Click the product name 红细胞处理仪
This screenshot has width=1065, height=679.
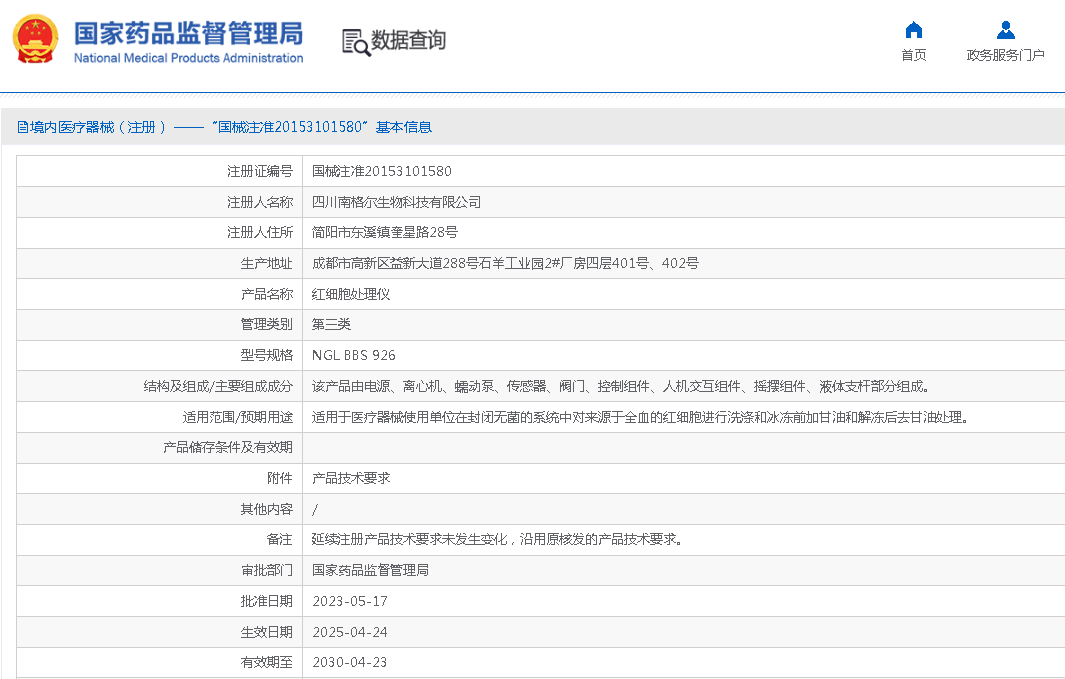pyautogui.click(x=351, y=294)
